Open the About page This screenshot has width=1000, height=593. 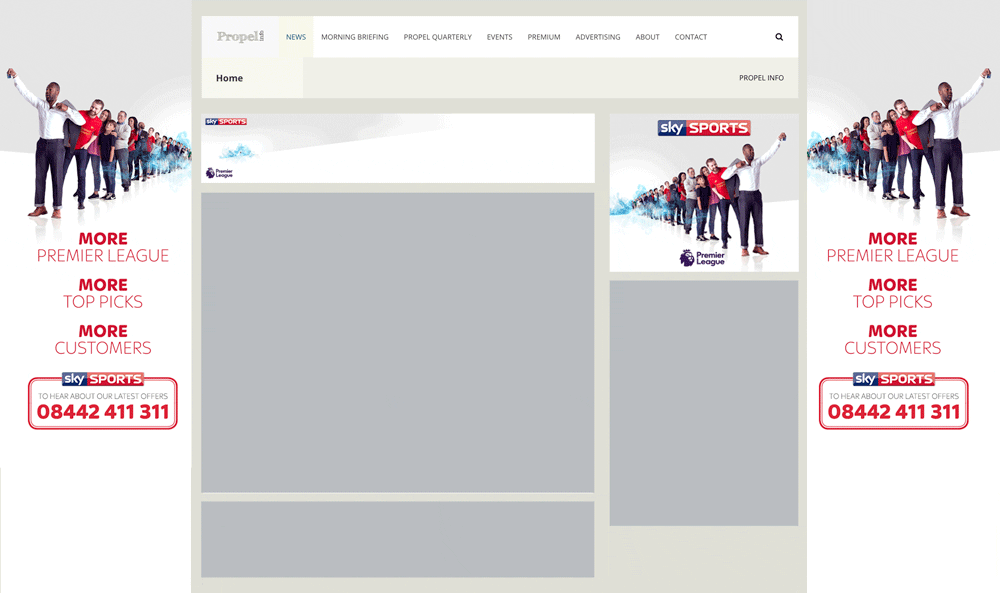click(647, 37)
